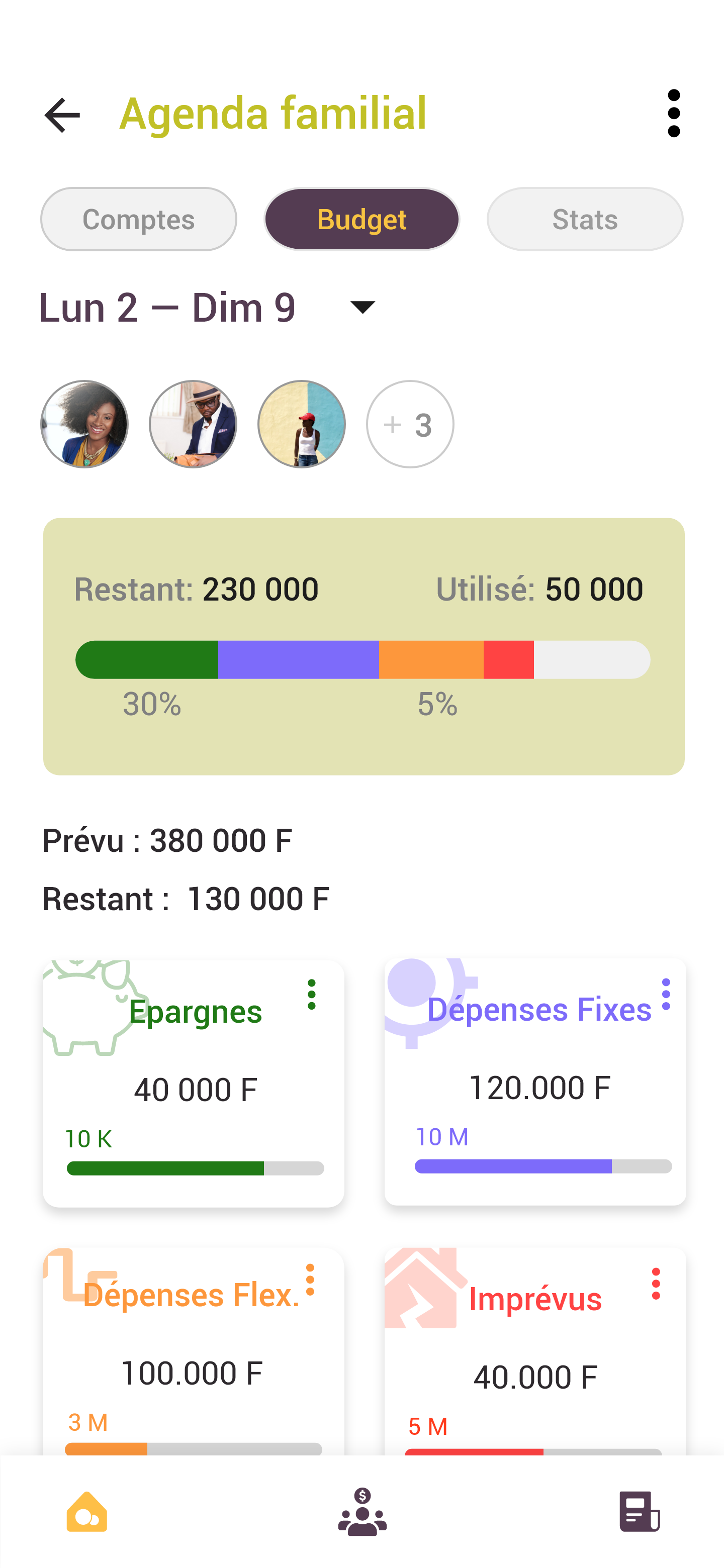Switch to the Comptes tab
724x1568 pixels.
tap(138, 219)
